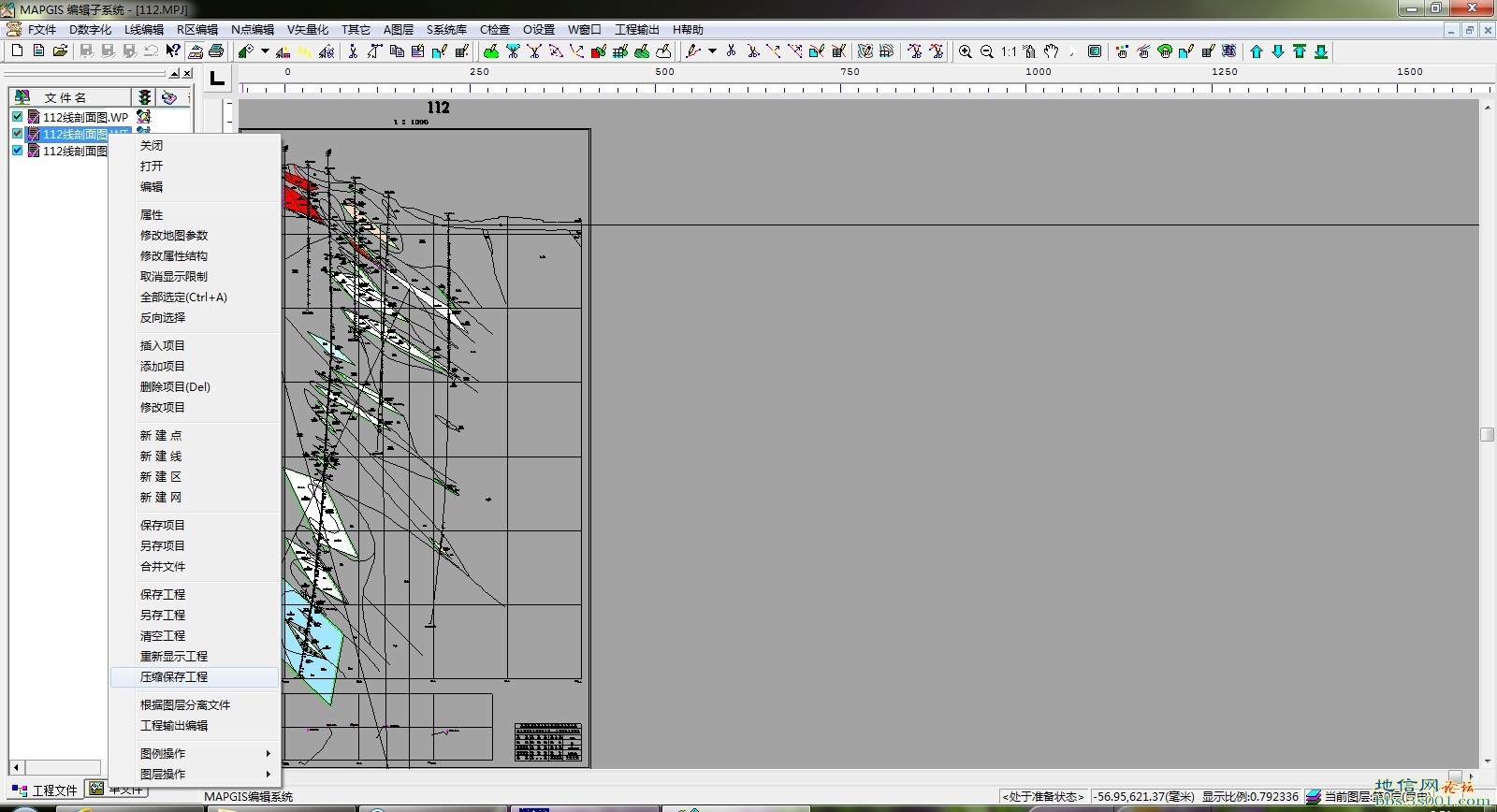Click the move-to-top green arrow icon
Image resolution: width=1497 pixels, height=812 pixels.
coord(1300,51)
